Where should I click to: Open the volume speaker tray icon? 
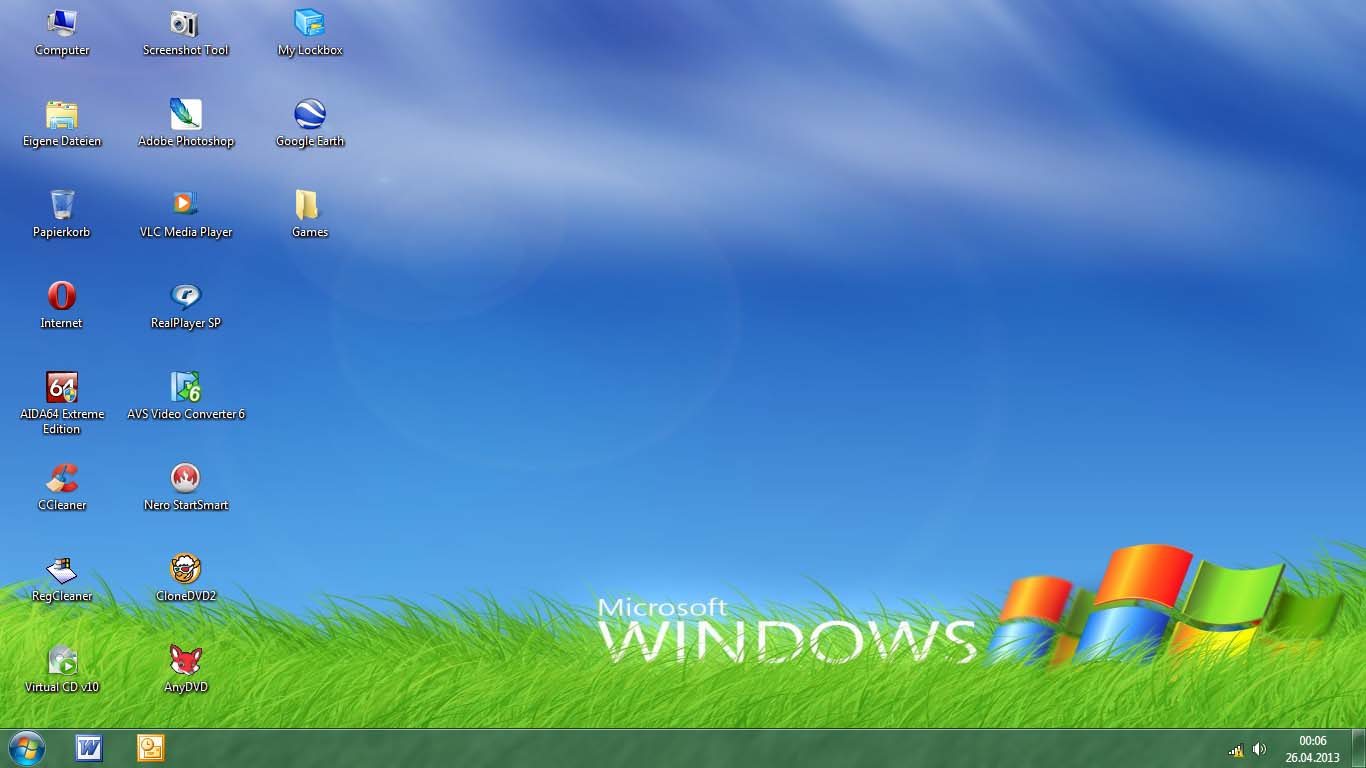(1259, 749)
